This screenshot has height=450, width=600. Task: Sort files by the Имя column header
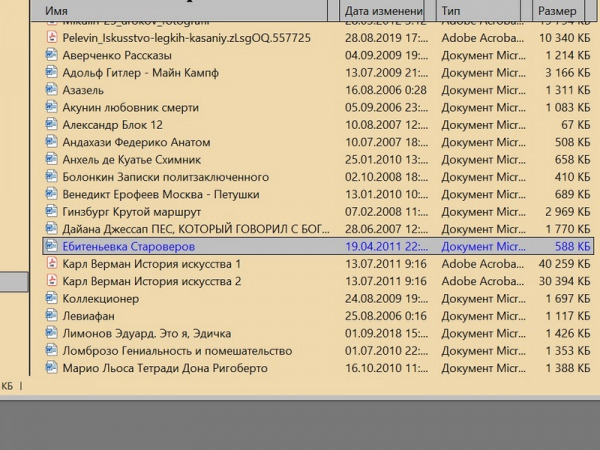(180, 11)
